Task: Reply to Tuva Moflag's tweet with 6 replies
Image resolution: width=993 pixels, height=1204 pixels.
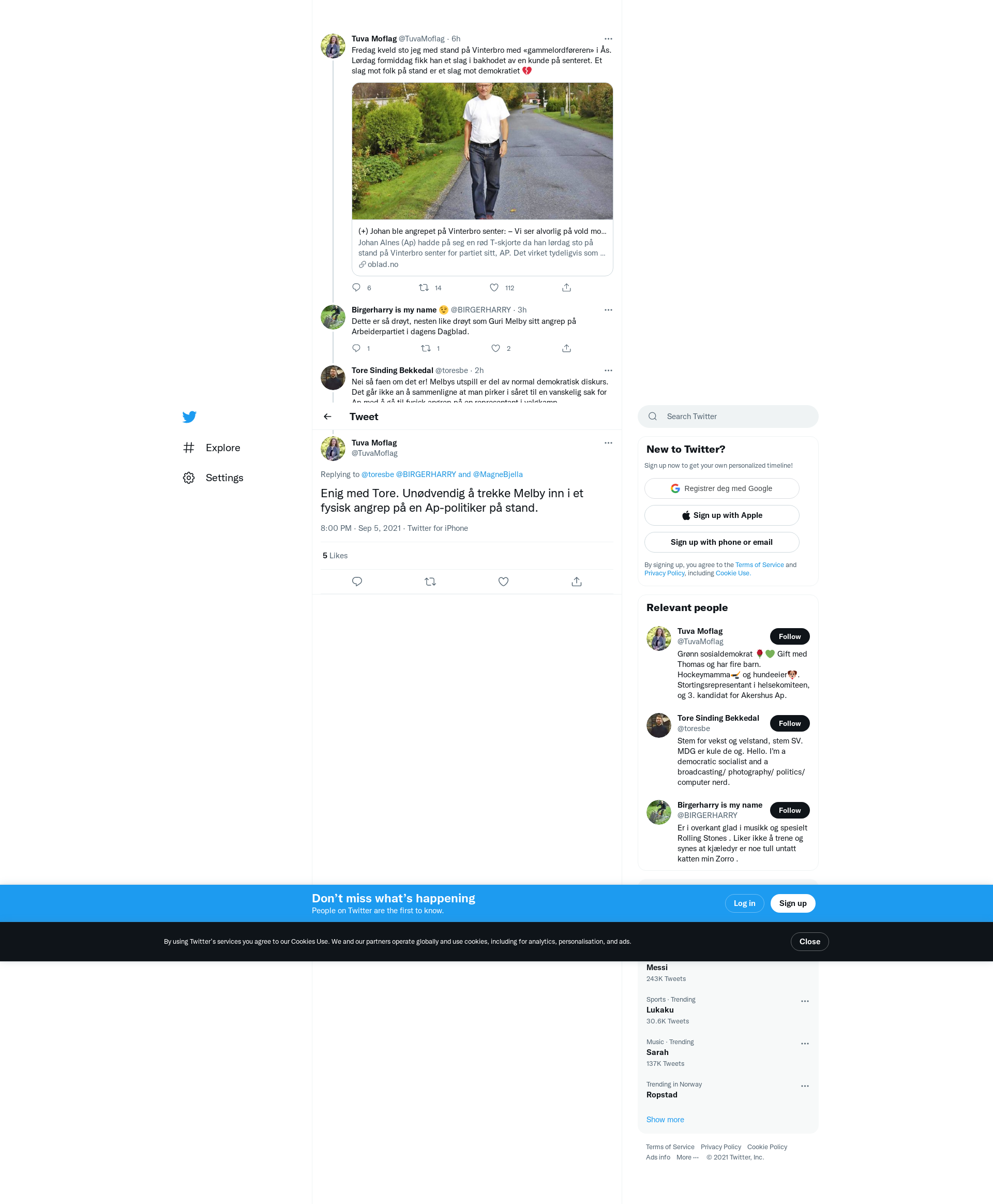Action: click(x=356, y=287)
